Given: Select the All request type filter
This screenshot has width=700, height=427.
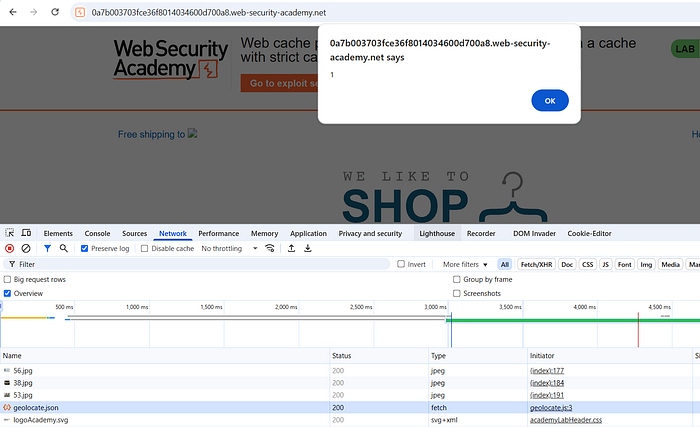Looking at the screenshot, I should pyautogui.click(x=504, y=264).
